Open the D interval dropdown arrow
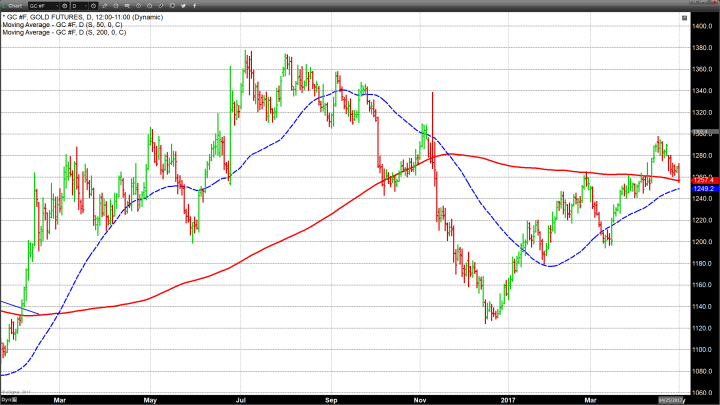The height and width of the screenshot is (405, 720). point(84,6)
